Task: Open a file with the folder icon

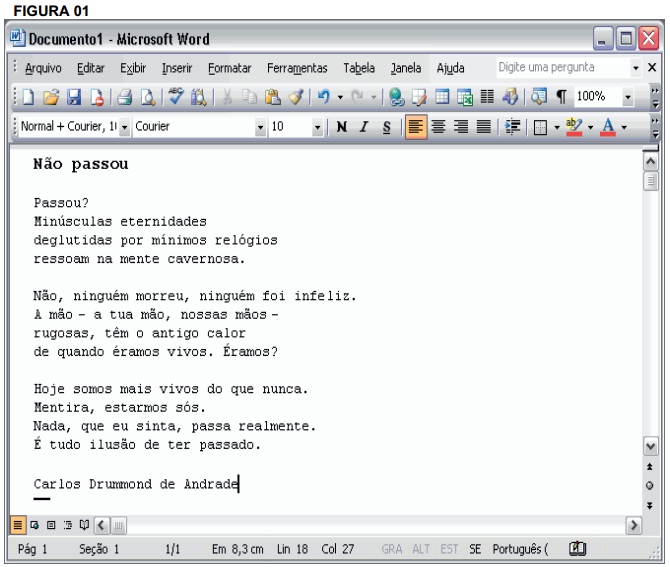Action: (x=51, y=97)
